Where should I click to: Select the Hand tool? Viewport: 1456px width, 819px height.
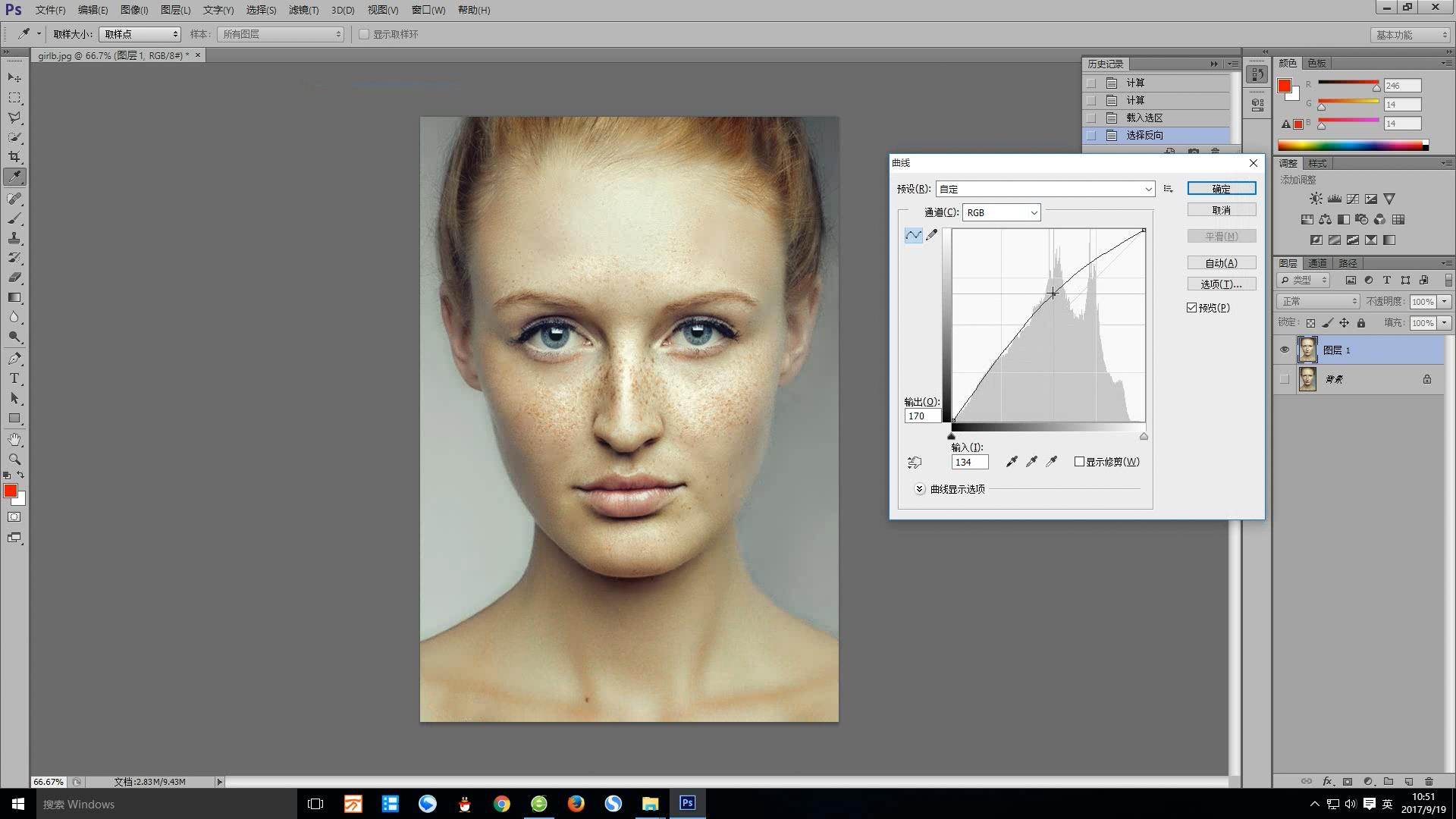click(x=14, y=440)
